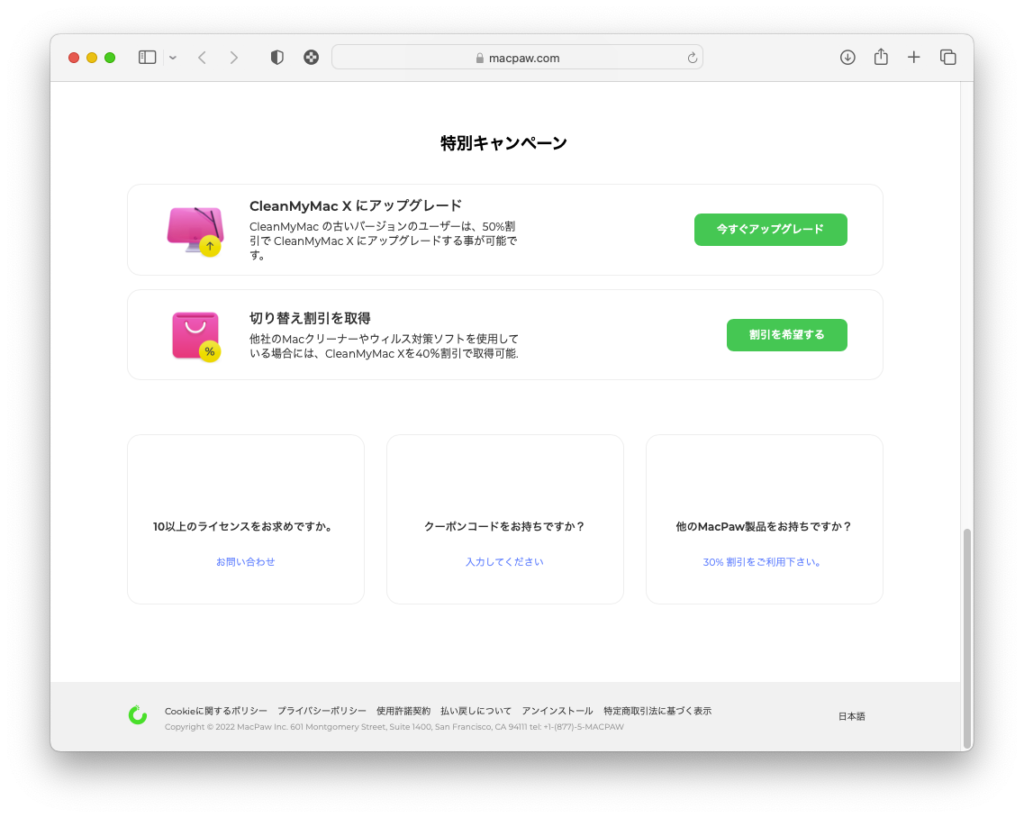Click the pink shopping bag discount icon
Viewport: 1024px width, 818px height.
click(x=196, y=336)
